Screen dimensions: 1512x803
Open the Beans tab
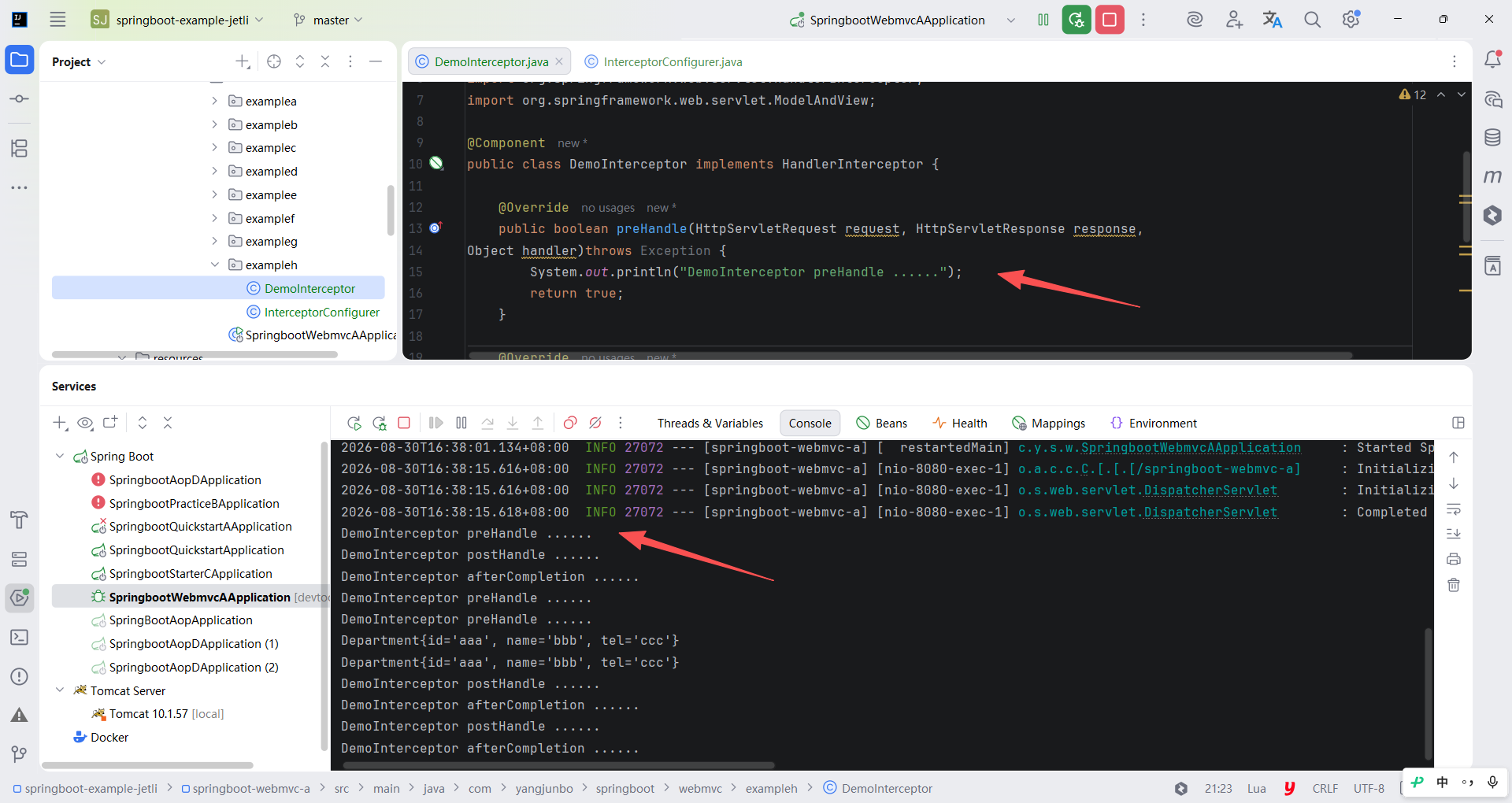coord(882,423)
